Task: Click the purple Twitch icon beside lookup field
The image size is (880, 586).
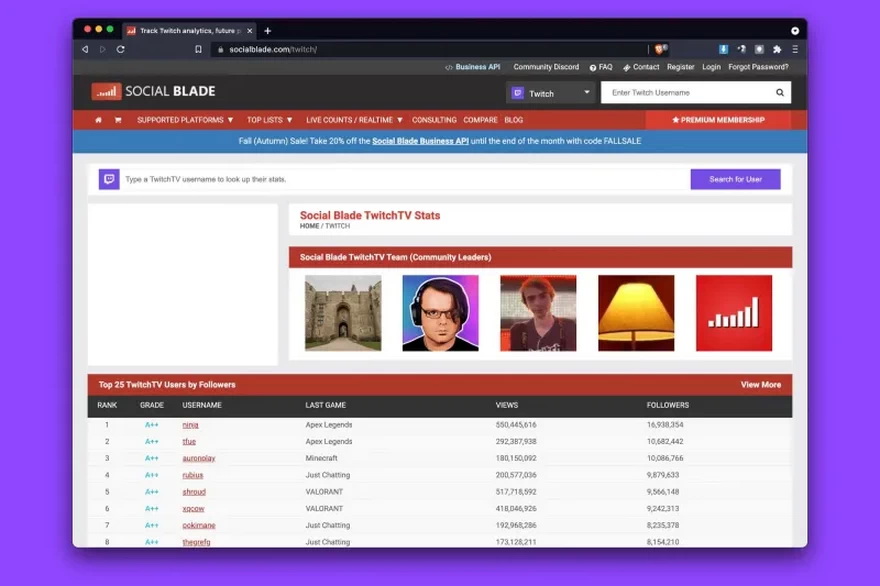Action: tap(109, 179)
